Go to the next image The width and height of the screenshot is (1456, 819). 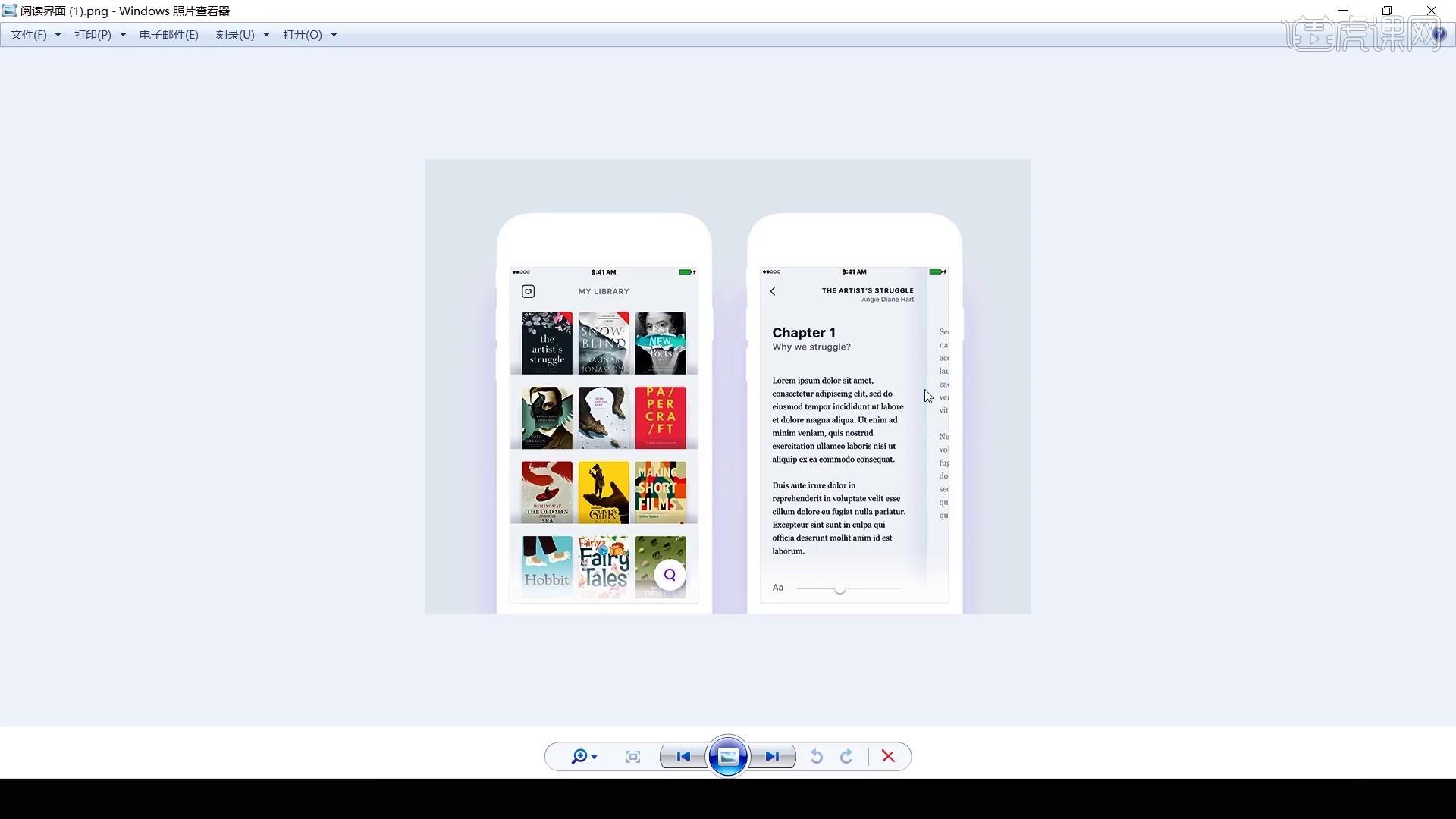pyautogui.click(x=772, y=757)
